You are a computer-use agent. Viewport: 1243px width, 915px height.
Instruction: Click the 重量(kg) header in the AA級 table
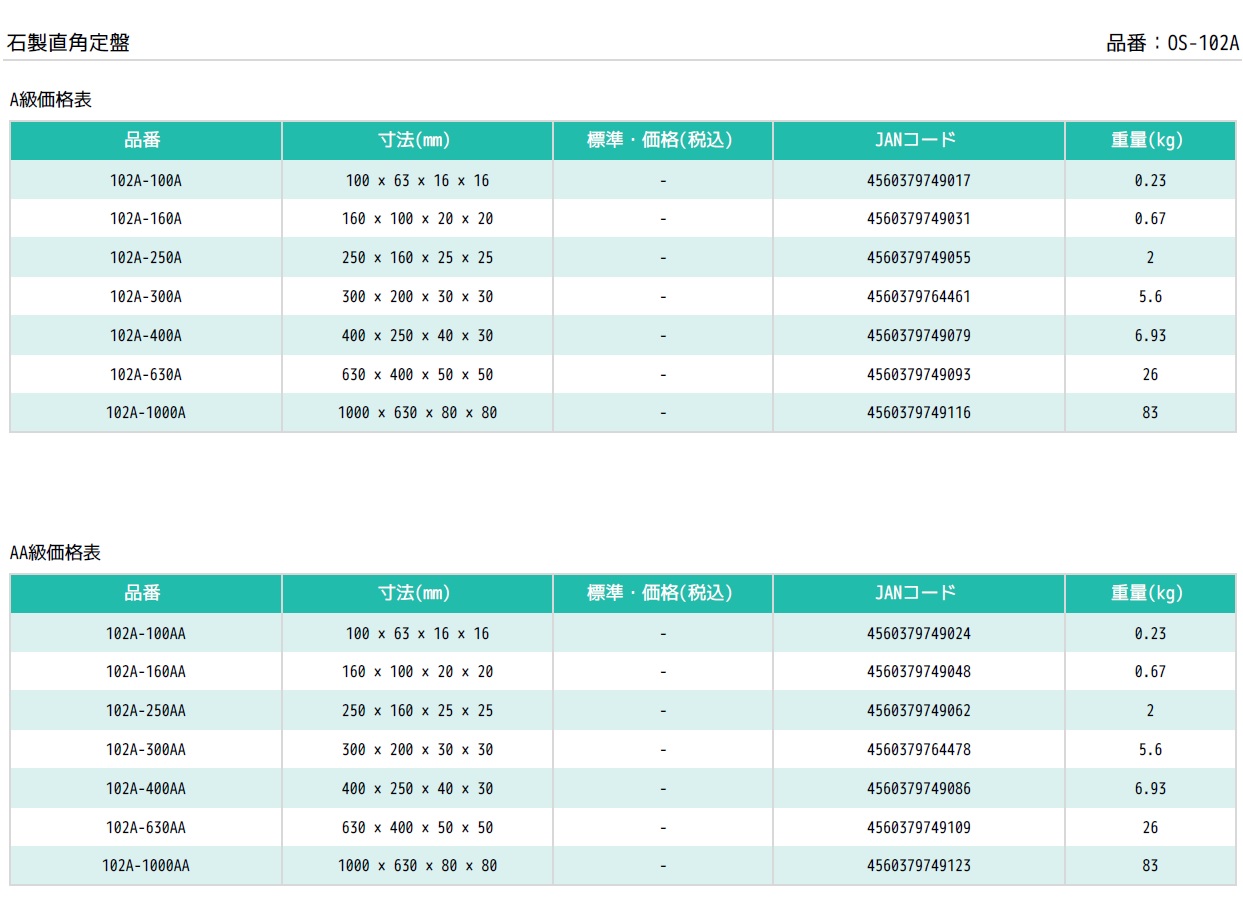(1148, 593)
